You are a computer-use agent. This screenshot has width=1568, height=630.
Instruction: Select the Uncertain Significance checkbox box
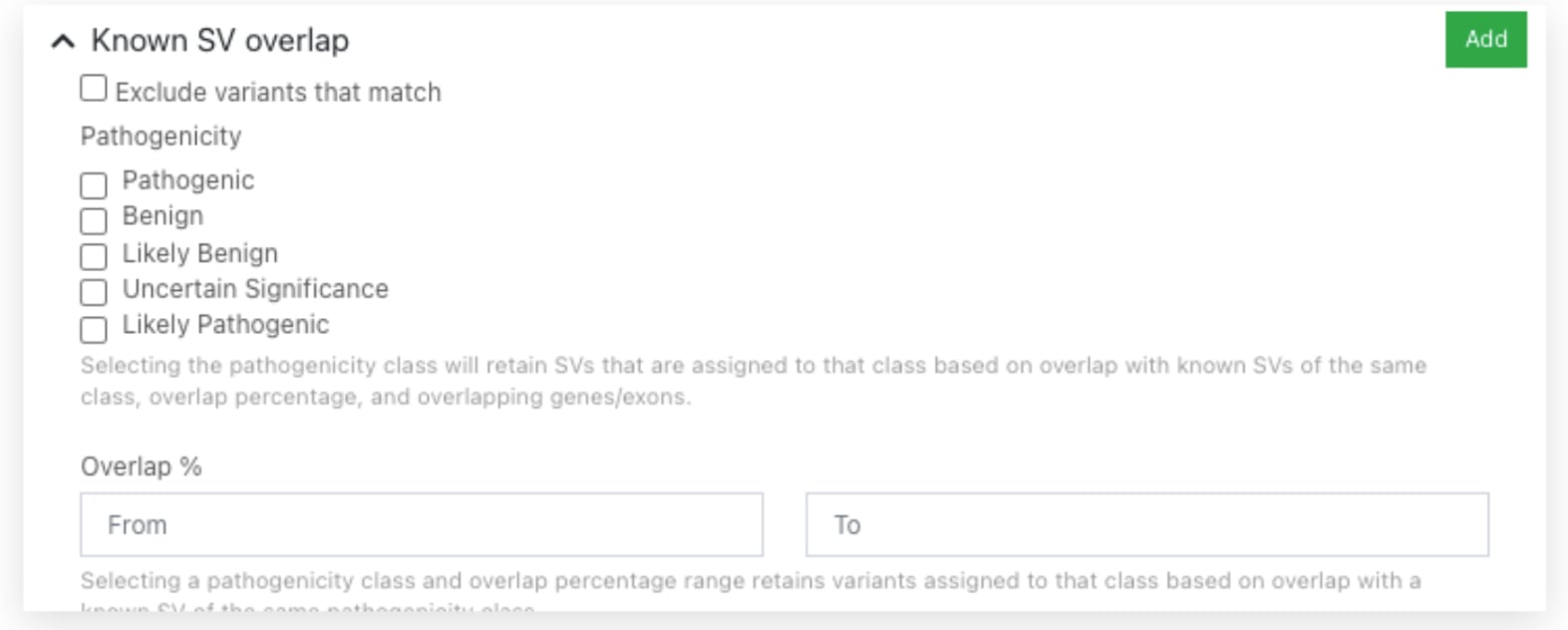coord(94,292)
